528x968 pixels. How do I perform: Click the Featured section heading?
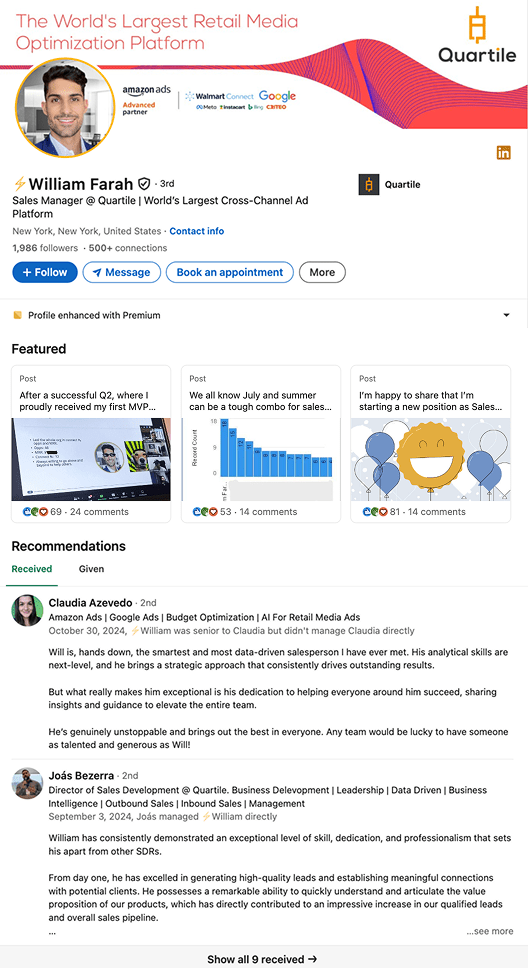coord(39,349)
